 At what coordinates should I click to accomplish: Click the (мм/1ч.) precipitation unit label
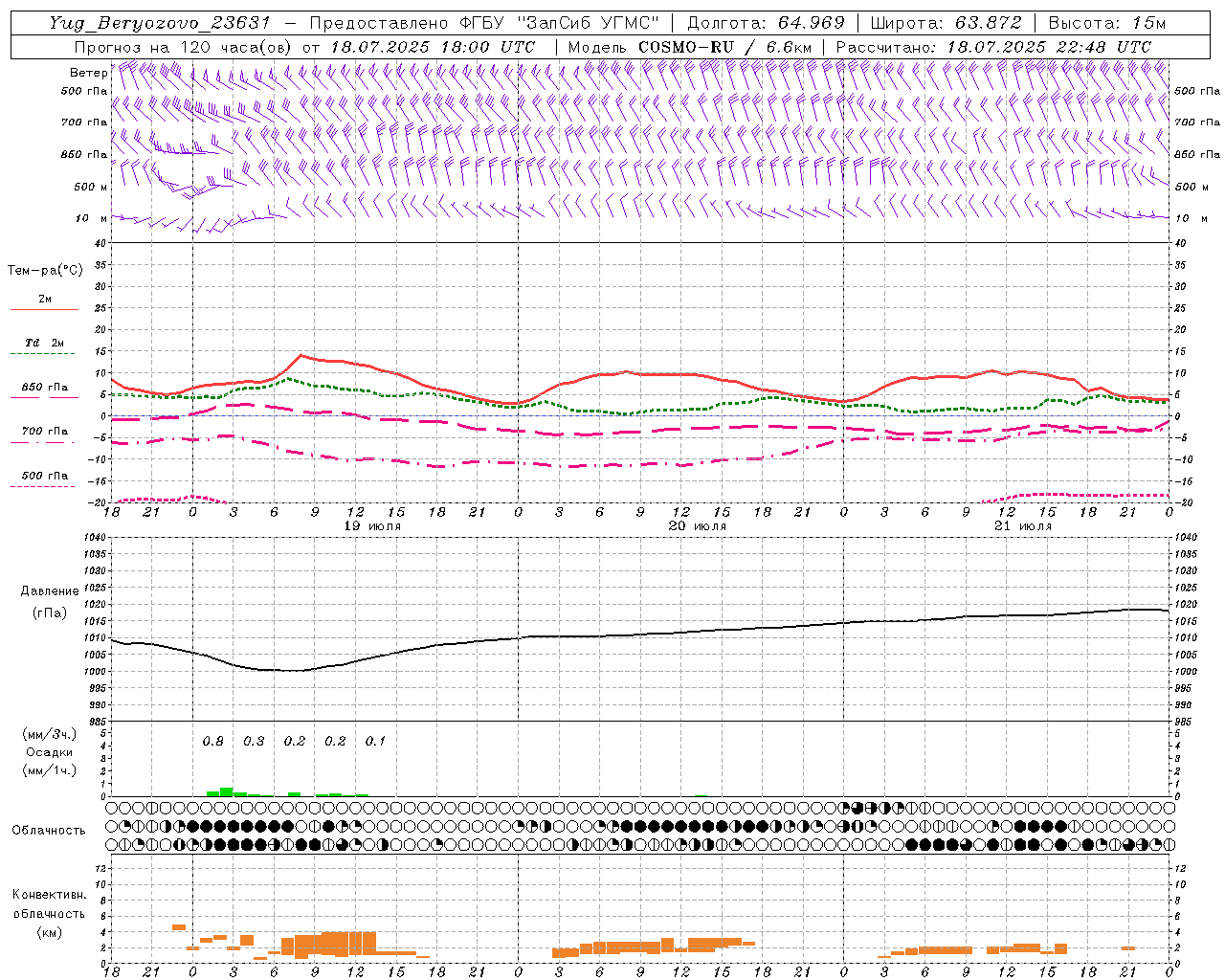point(50,770)
